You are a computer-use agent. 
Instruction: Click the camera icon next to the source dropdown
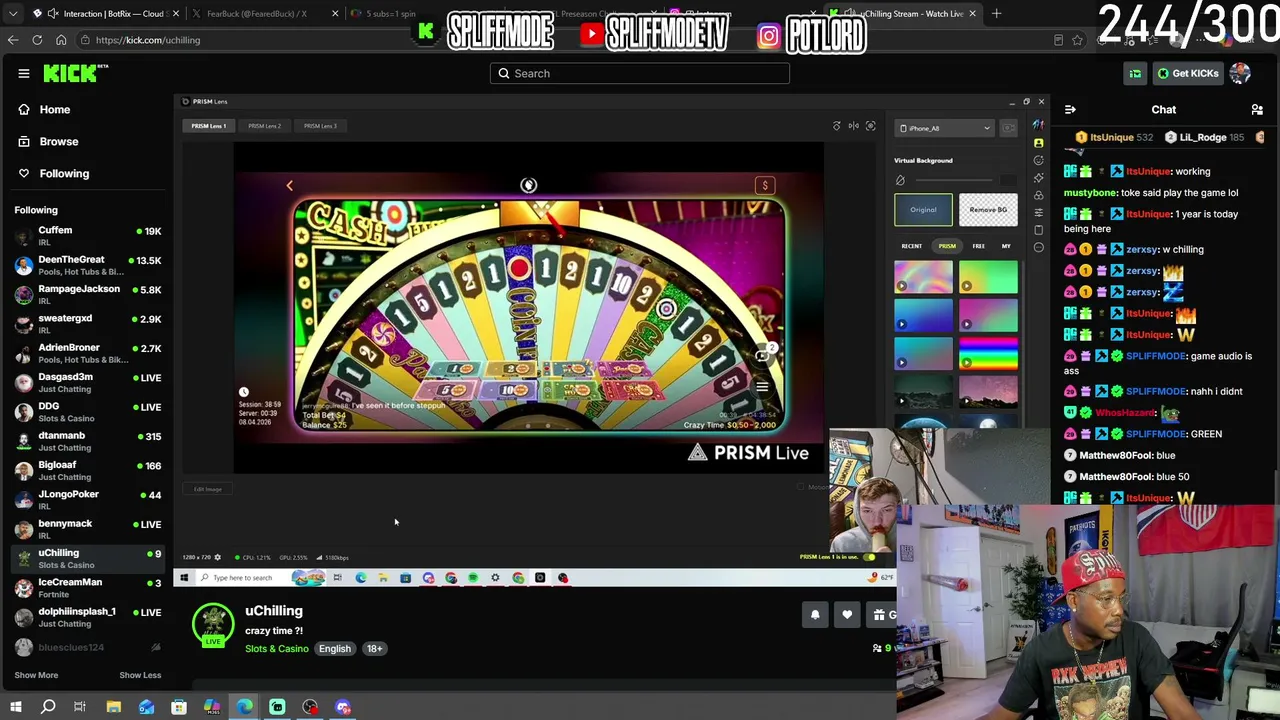pos(1008,128)
